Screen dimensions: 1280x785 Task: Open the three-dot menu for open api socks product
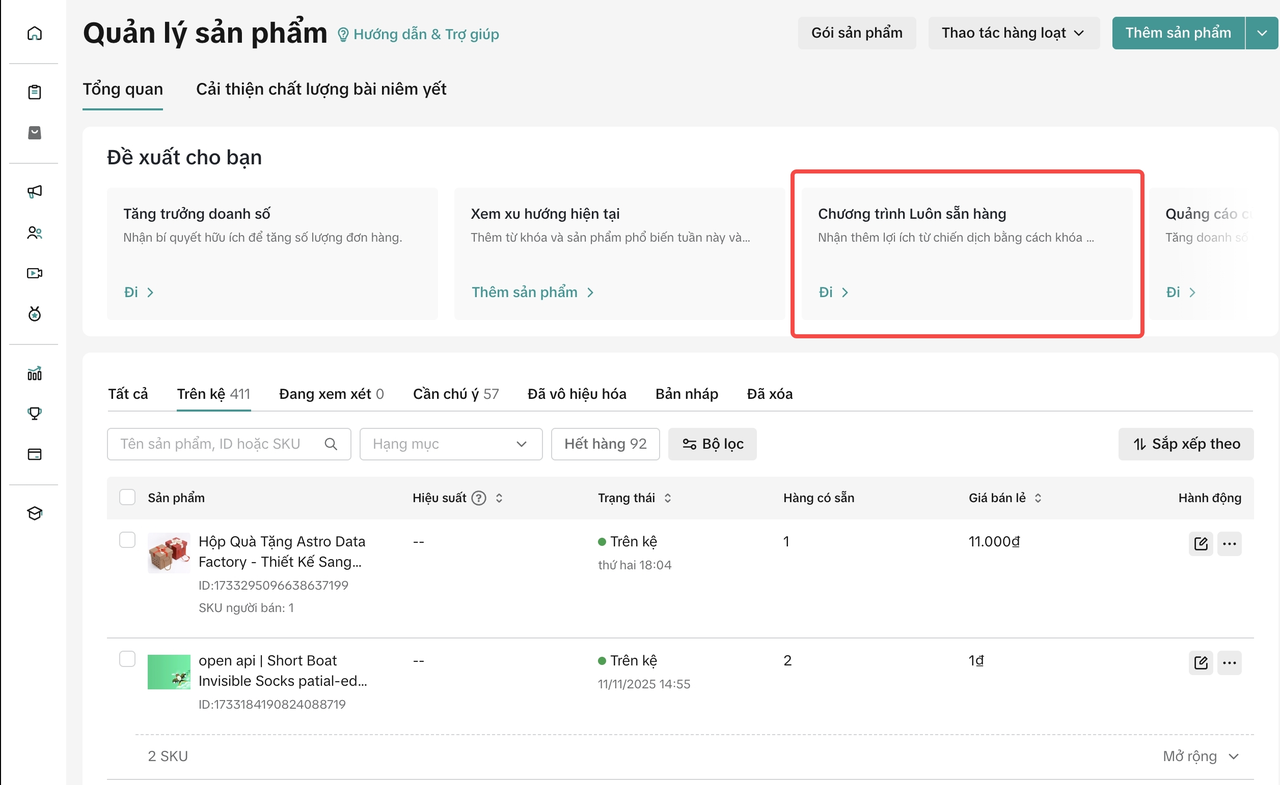1230,663
